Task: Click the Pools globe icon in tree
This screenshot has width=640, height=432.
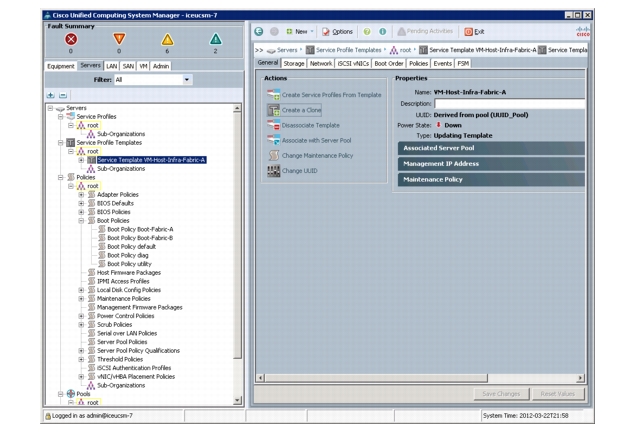Action: click(x=71, y=394)
